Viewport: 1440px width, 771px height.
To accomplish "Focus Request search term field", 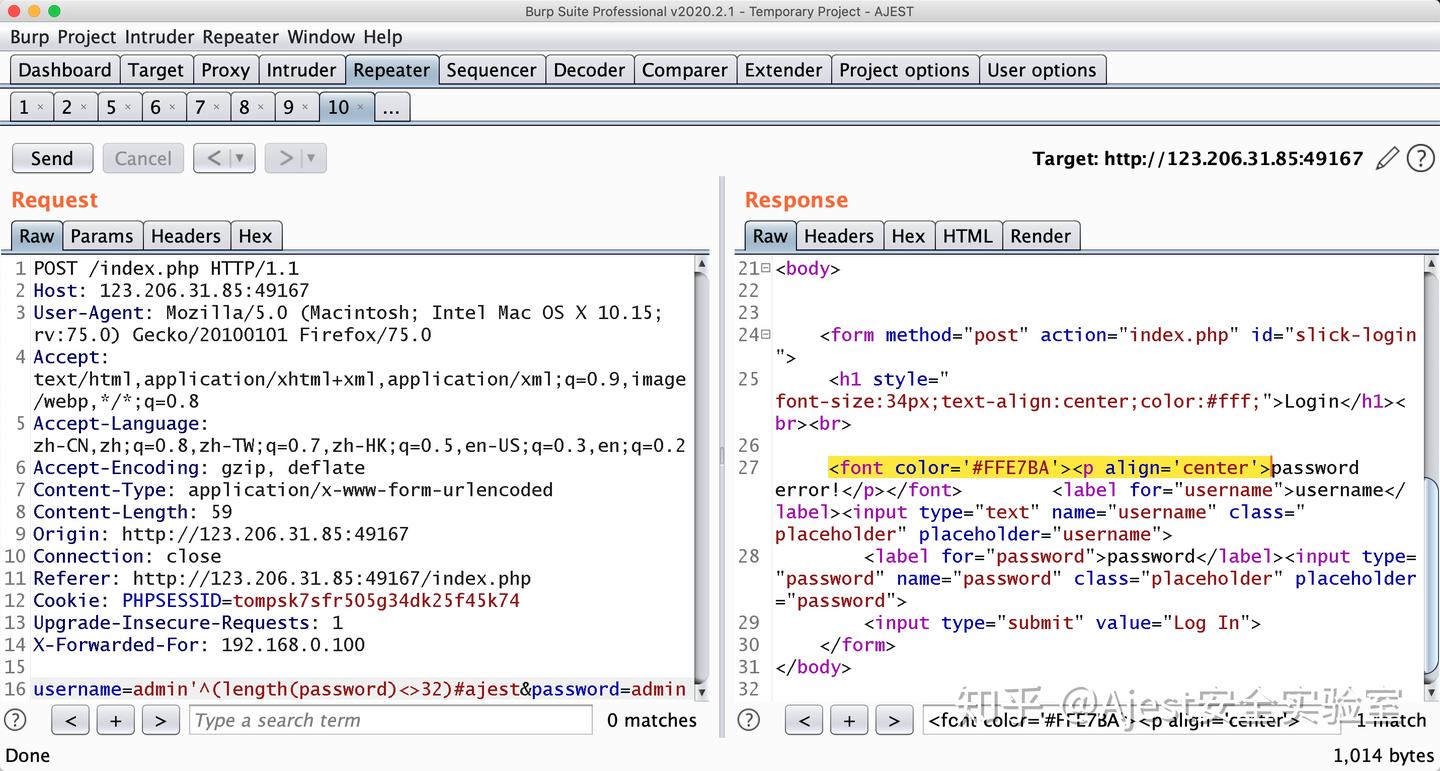I will pos(391,720).
